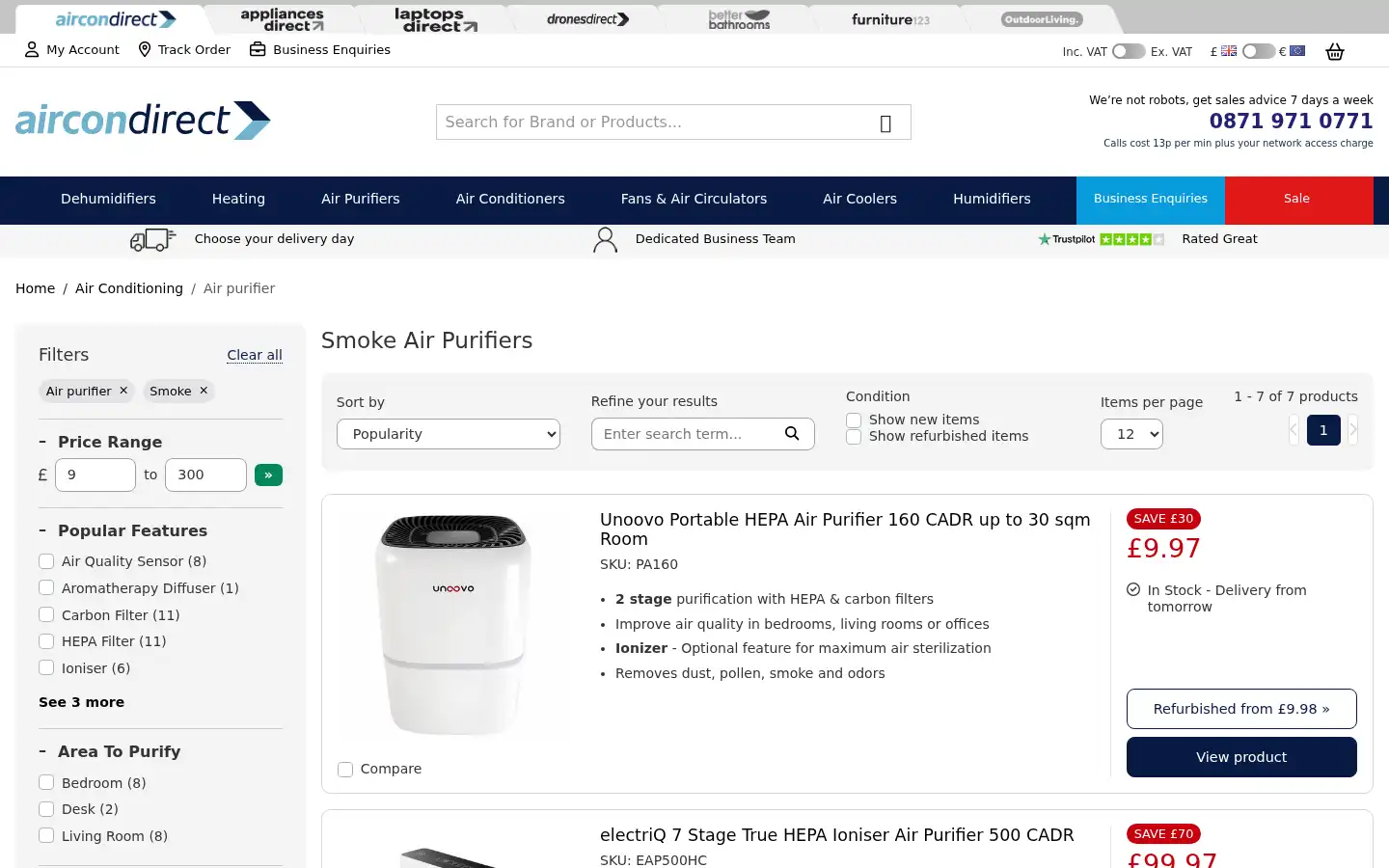Check Compare for the Unoovo purifier

[x=345, y=770]
